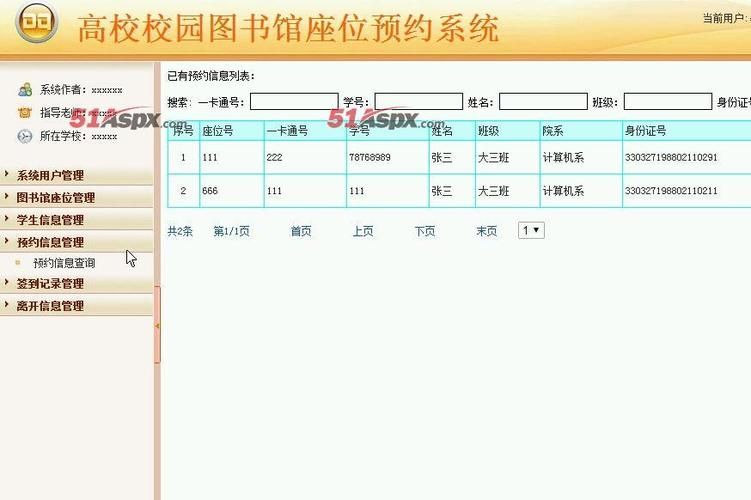Click the 第1/1页 page indicator
Viewport: 751px width, 500px height.
[x=231, y=231]
